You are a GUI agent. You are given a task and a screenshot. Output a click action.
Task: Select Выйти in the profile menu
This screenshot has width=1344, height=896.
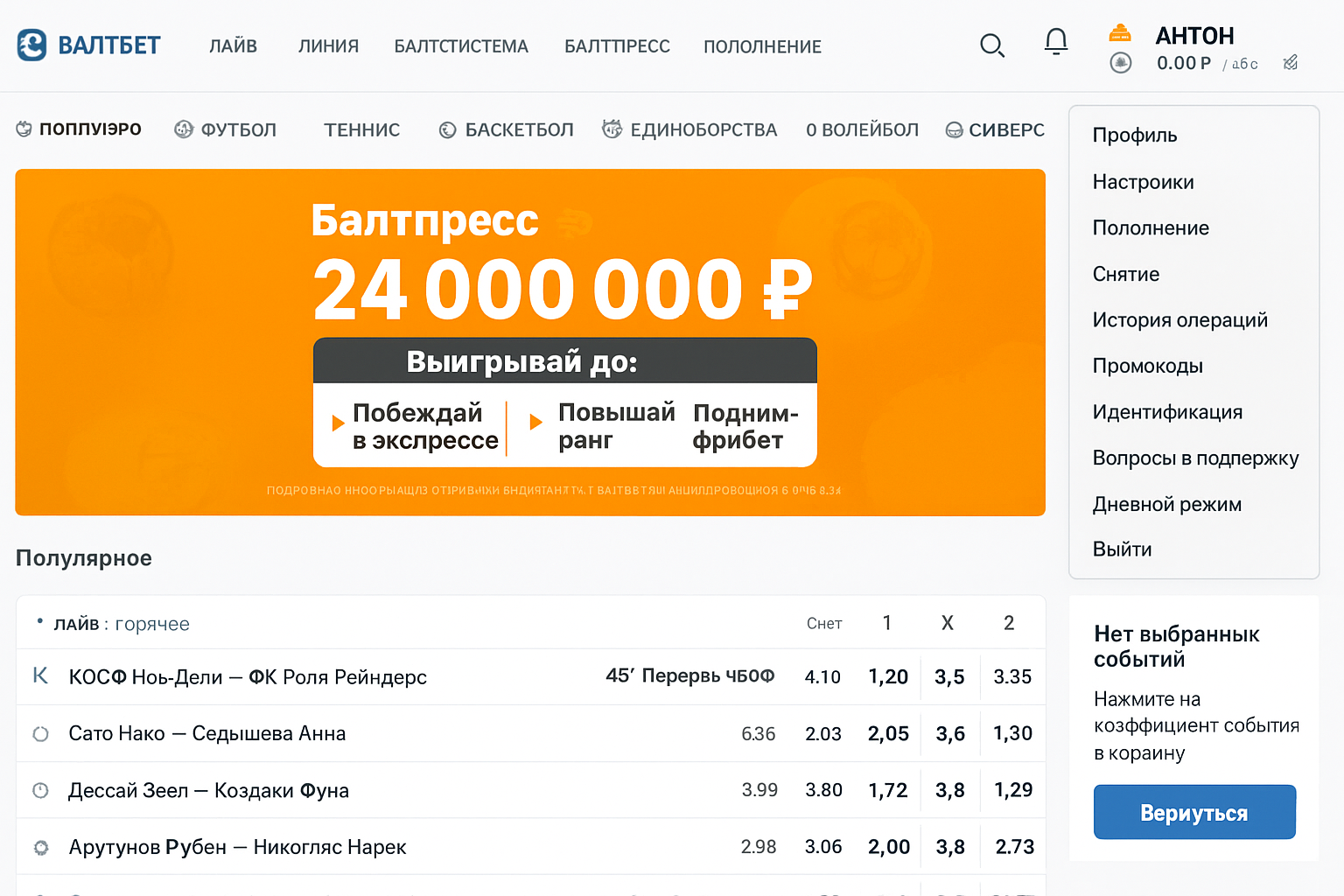click(1123, 549)
